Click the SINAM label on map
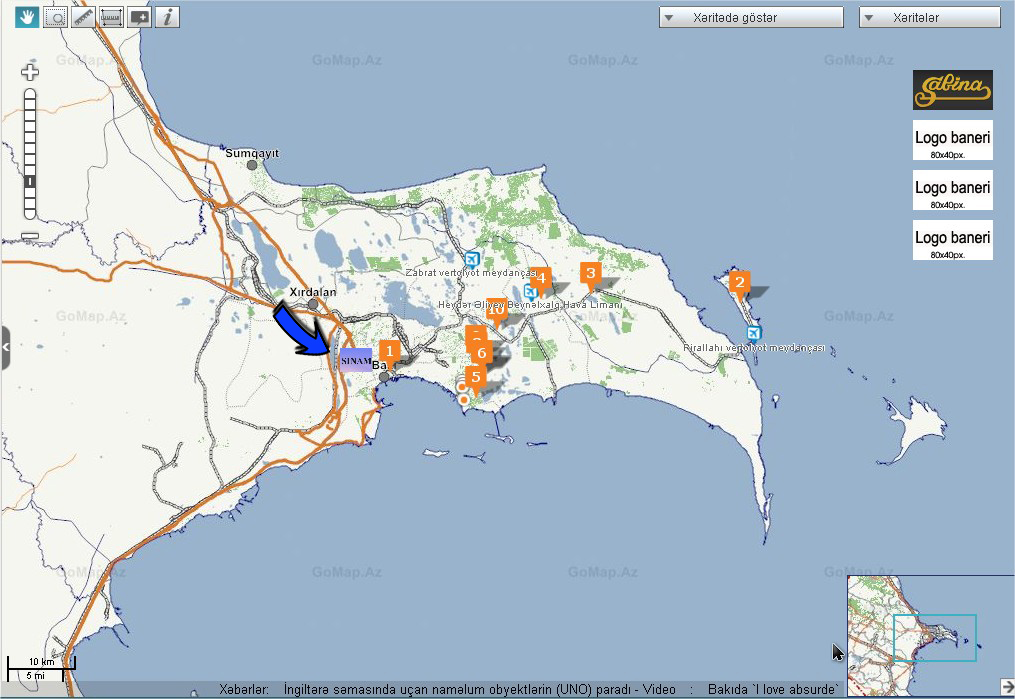The image size is (1015, 699). pyautogui.click(x=355, y=360)
